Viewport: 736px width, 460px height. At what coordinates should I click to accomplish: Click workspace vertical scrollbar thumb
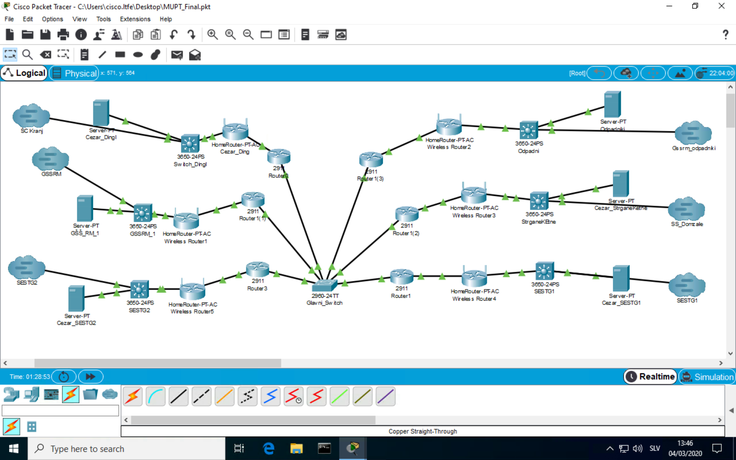[731, 110]
